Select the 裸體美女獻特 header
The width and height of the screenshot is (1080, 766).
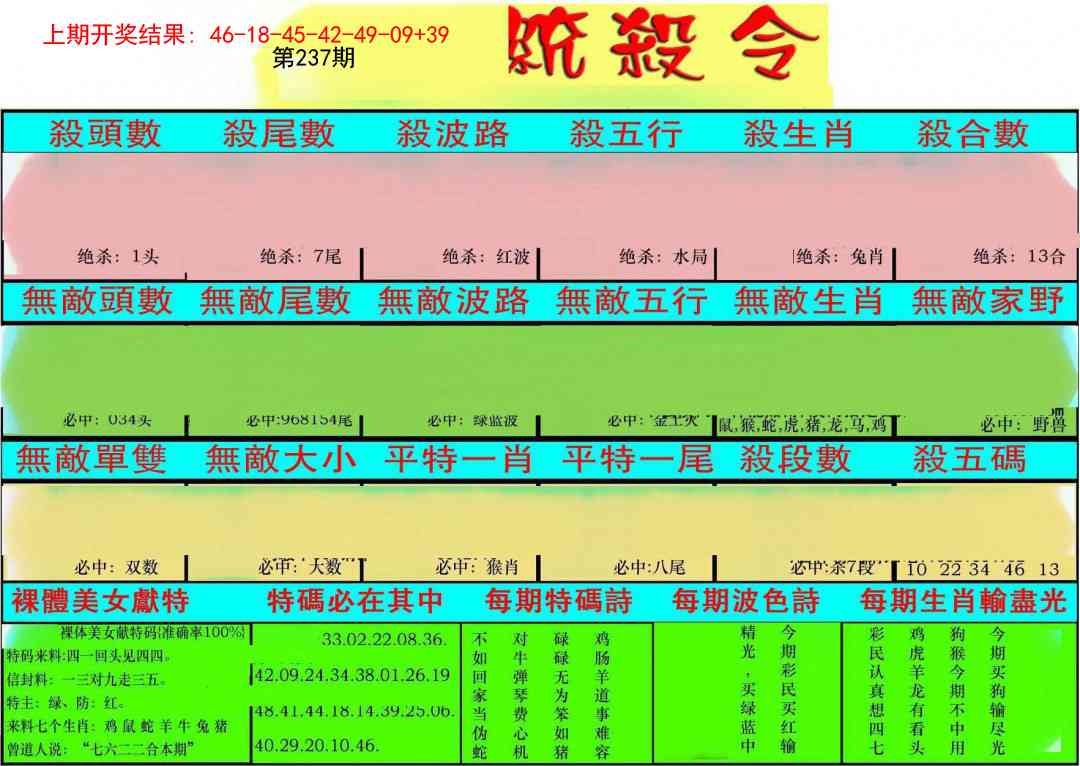click(100, 601)
